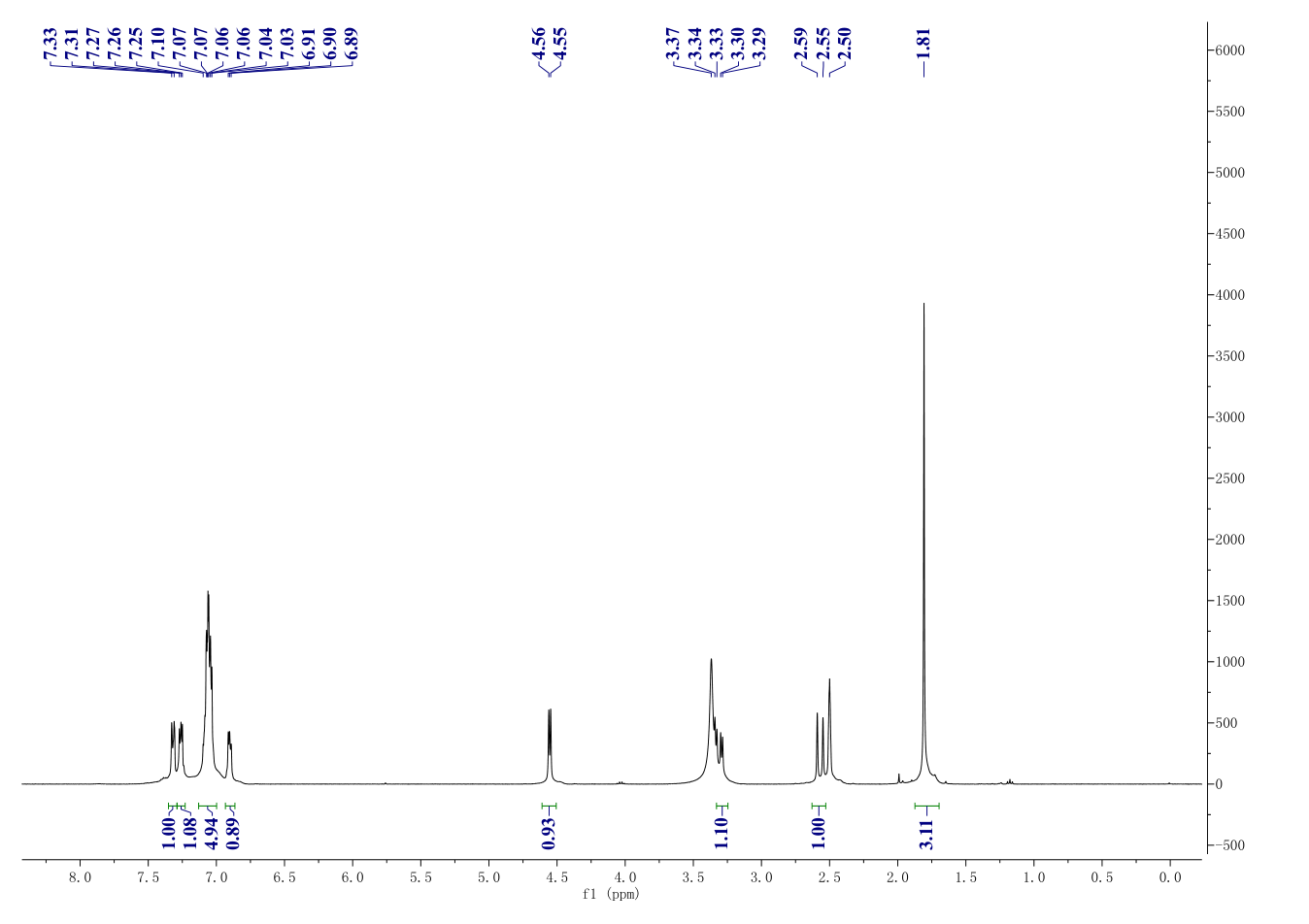Select the 1.10 integral value
The width and height of the screenshot is (1309, 924).
pyautogui.click(x=721, y=835)
